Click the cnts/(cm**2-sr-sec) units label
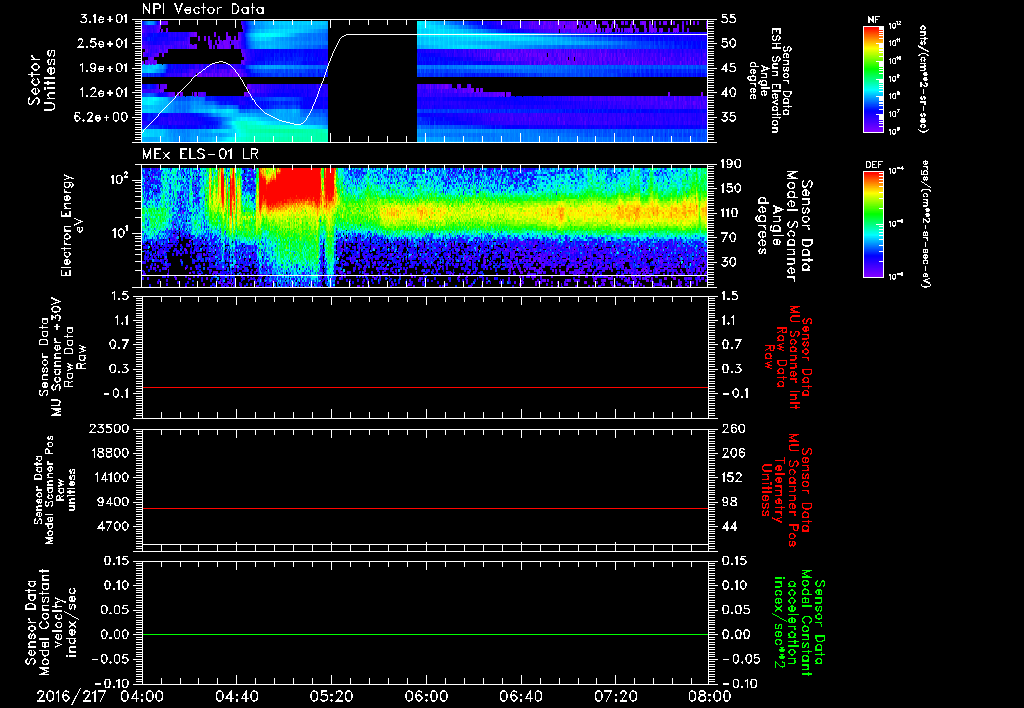 tap(923, 79)
